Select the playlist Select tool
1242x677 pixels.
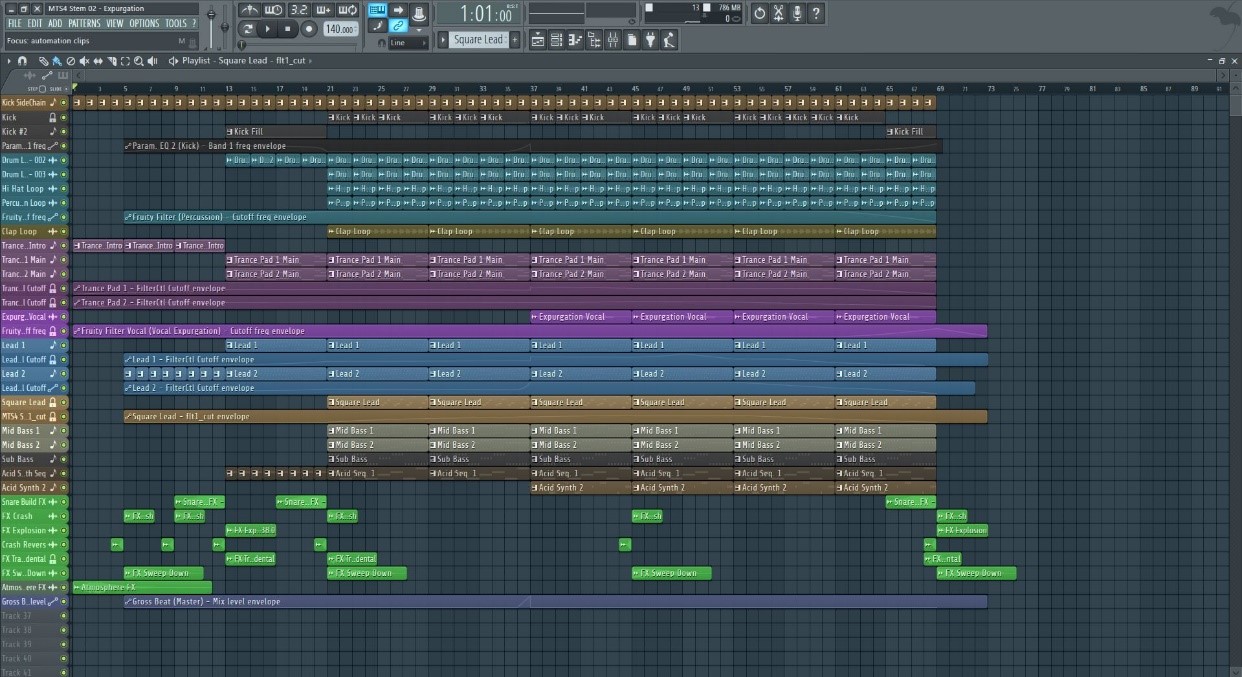click(125, 61)
